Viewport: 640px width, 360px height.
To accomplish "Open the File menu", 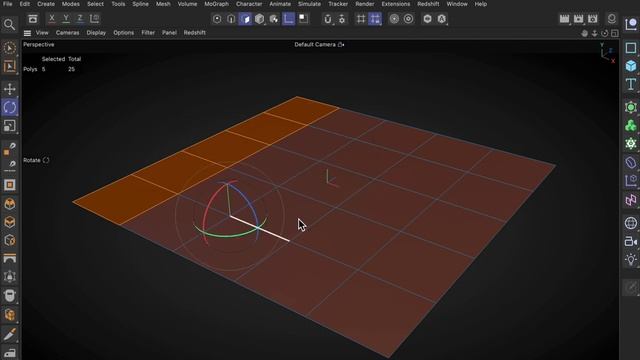I will click(x=7, y=4).
